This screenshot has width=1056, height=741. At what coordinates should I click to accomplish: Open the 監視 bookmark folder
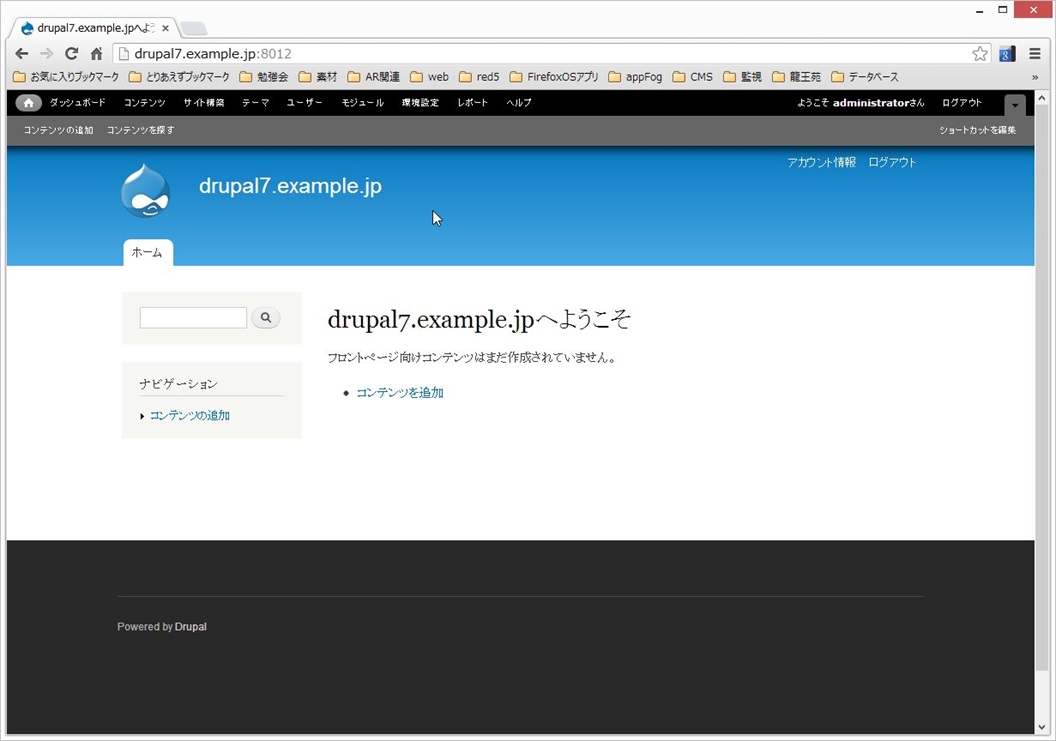743,77
